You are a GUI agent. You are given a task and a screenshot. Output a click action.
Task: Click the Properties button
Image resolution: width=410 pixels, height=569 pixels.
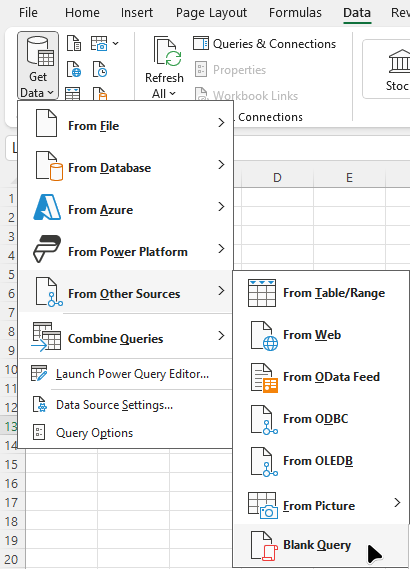point(230,69)
